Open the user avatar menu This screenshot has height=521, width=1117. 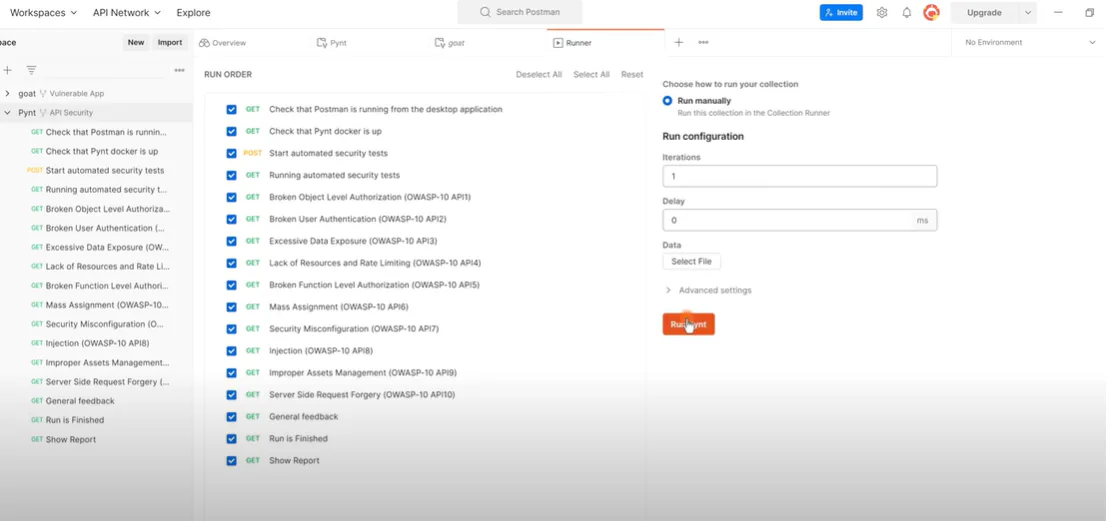coord(931,12)
